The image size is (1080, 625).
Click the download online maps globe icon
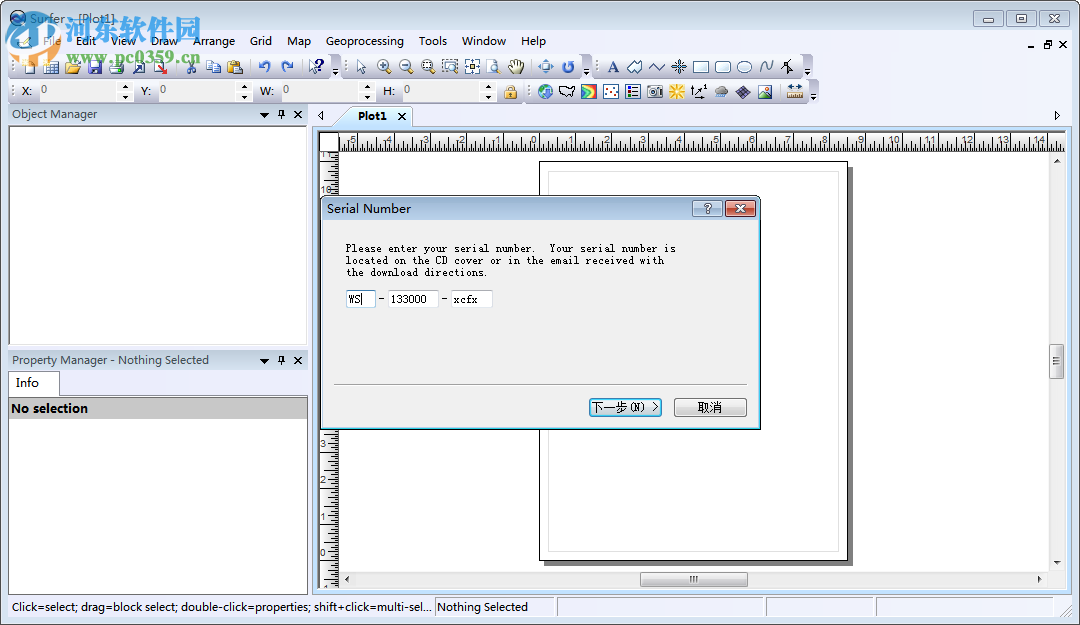point(545,92)
